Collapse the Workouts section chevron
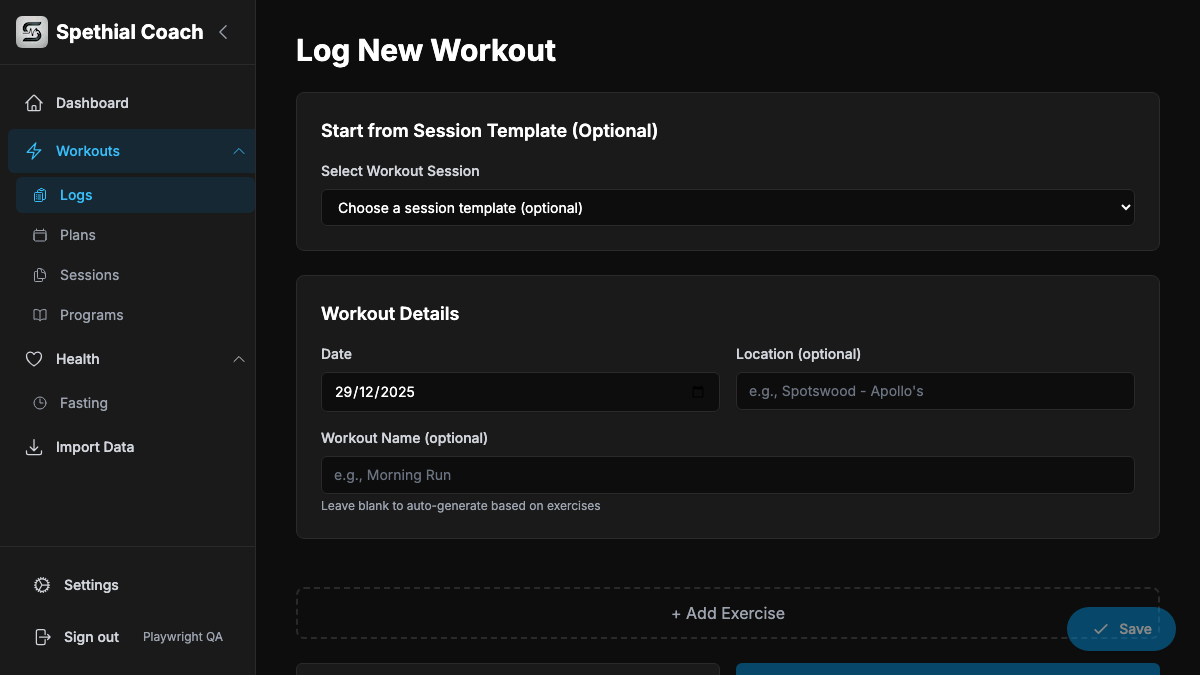 (239, 151)
